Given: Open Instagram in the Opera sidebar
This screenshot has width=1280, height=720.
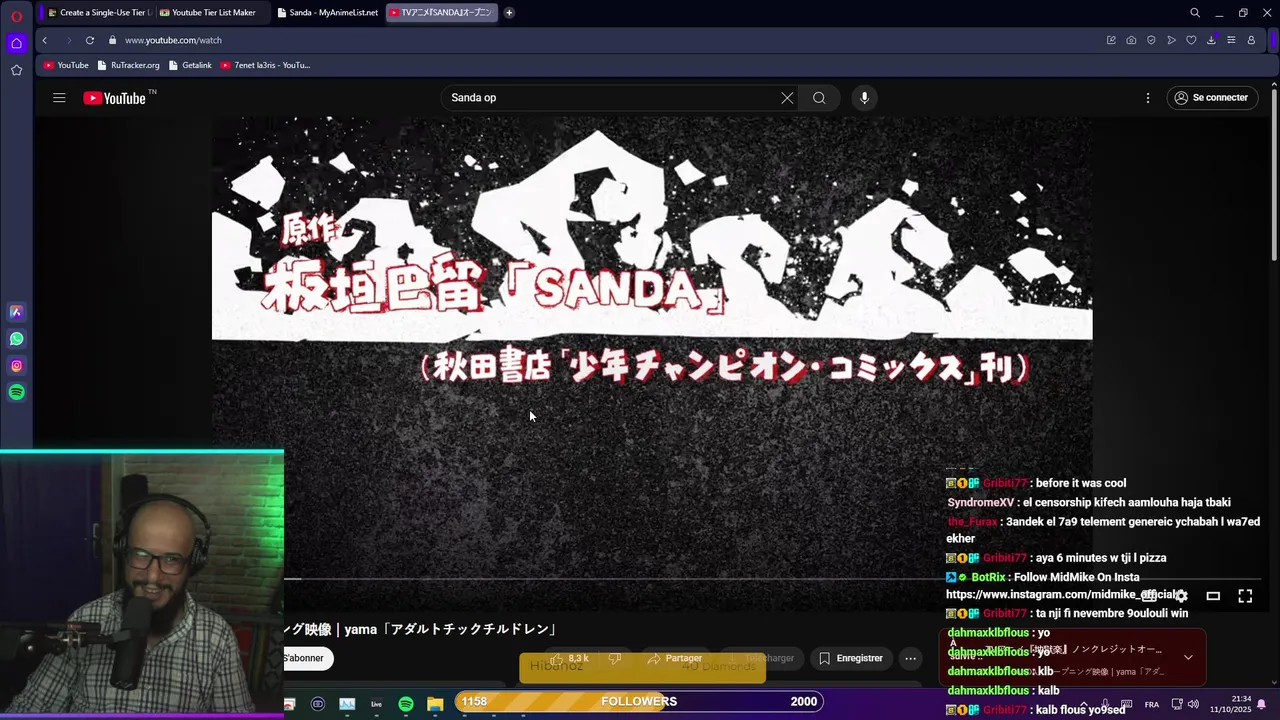Looking at the screenshot, I should coord(16,366).
